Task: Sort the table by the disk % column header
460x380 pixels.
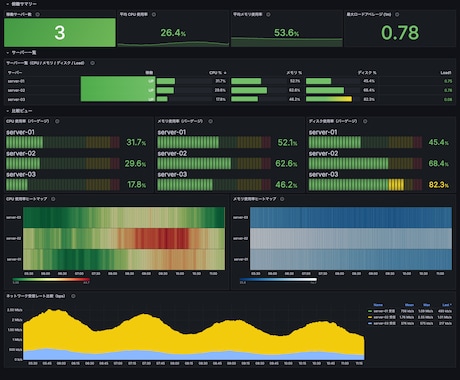Action: click(367, 73)
